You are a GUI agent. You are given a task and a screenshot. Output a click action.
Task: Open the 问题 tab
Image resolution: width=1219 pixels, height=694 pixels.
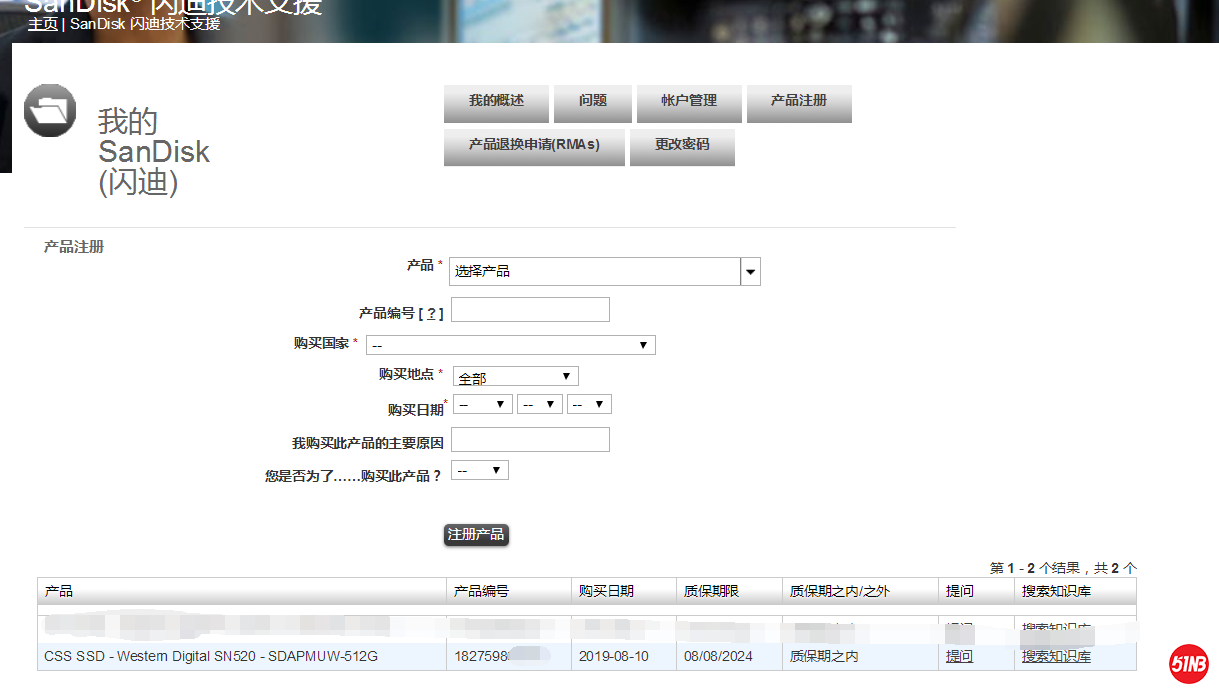click(592, 102)
